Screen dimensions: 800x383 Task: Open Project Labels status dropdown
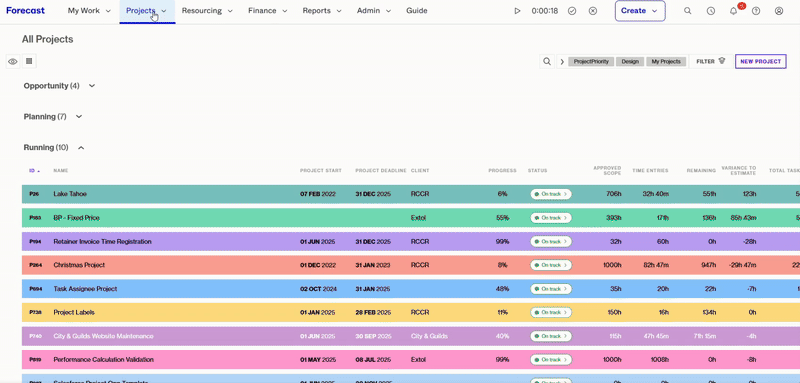click(551, 312)
